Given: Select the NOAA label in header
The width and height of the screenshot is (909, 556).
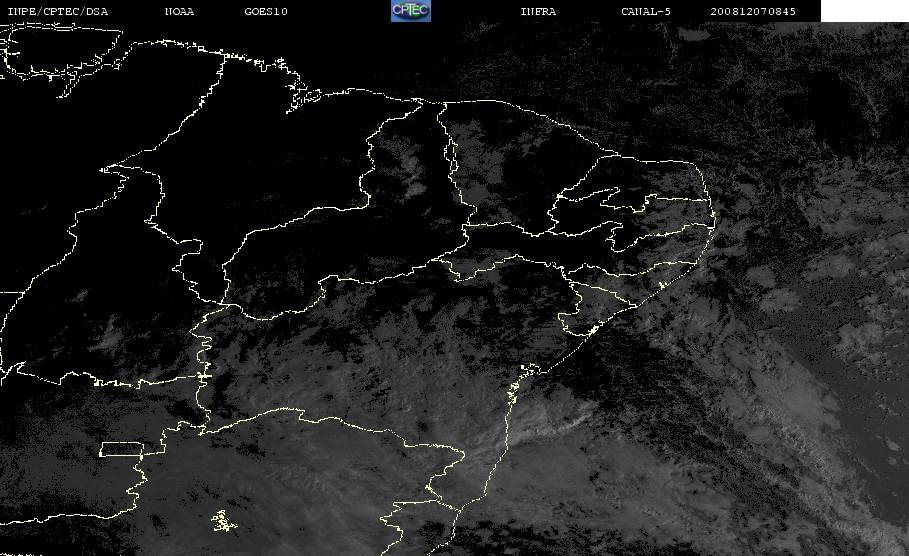Looking at the screenshot, I should 179,11.
